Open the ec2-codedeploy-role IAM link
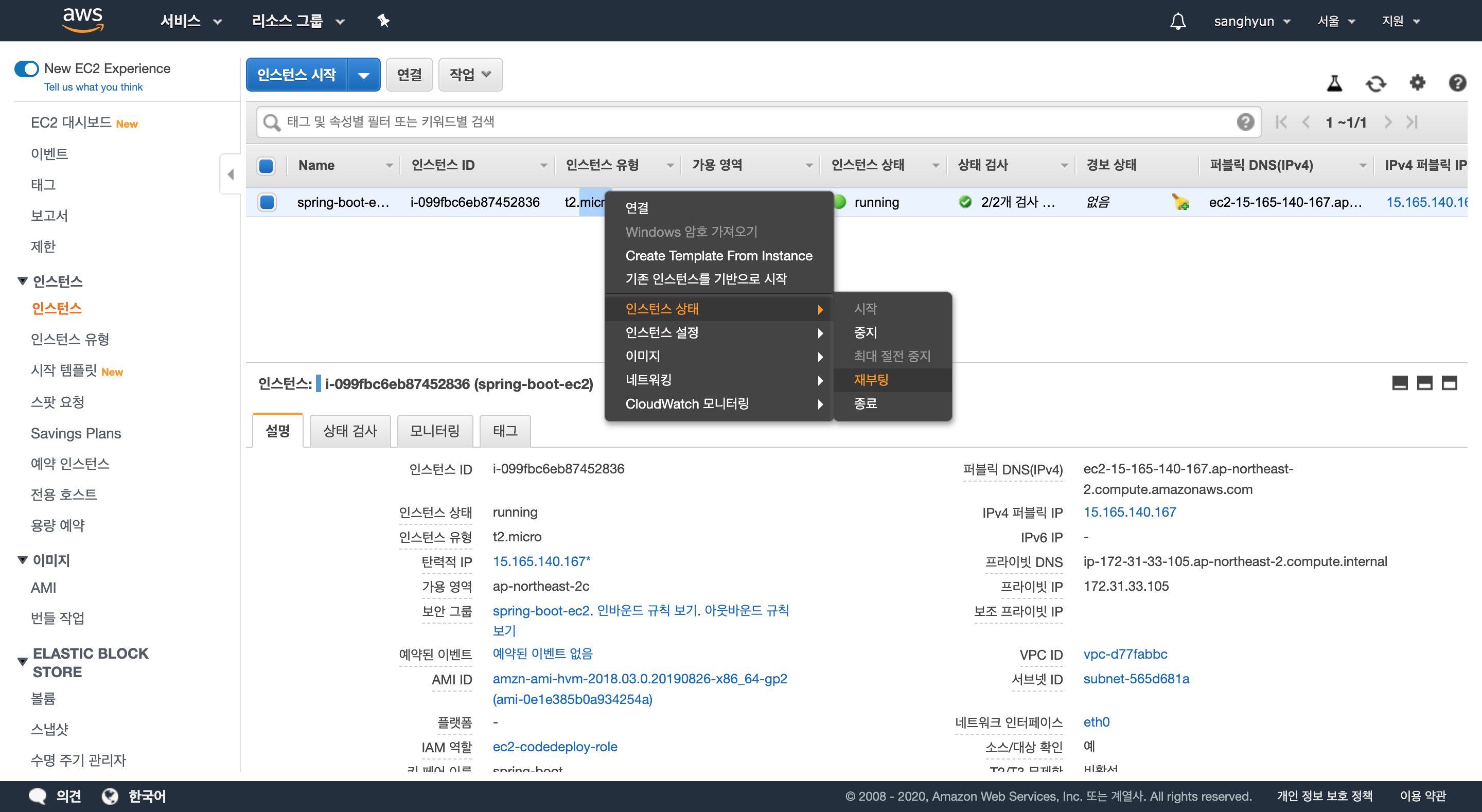The height and width of the screenshot is (812, 1482). (x=555, y=747)
